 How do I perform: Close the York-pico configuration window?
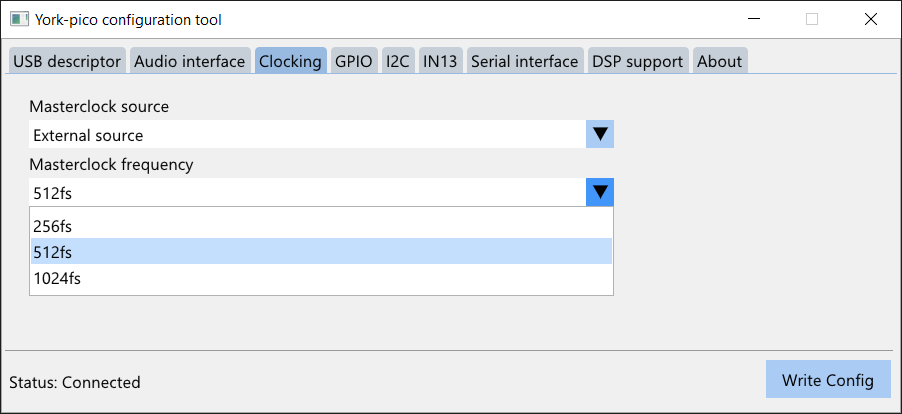870,20
